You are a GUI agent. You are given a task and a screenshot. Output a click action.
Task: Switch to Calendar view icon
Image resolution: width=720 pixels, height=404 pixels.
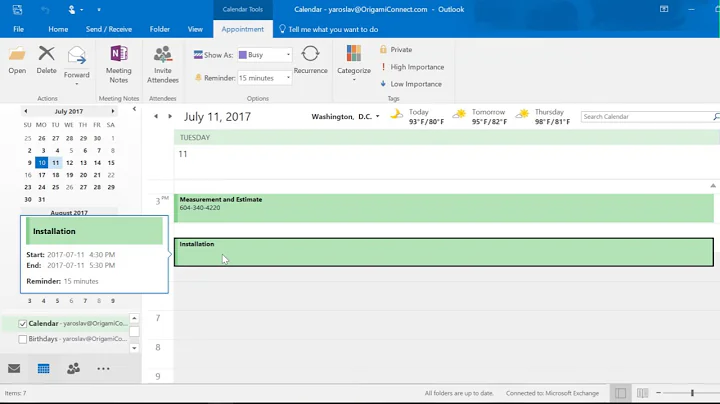coord(44,369)
